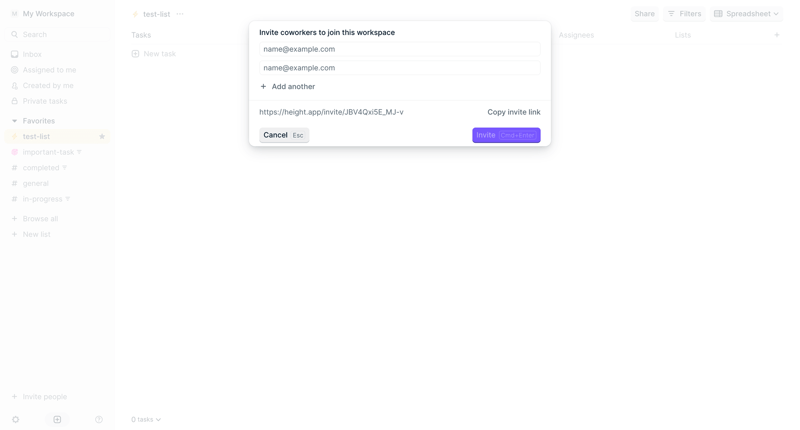Open the Inbox in the sidebar
Screen dimensions: 800x430
(x=32, y=54)
